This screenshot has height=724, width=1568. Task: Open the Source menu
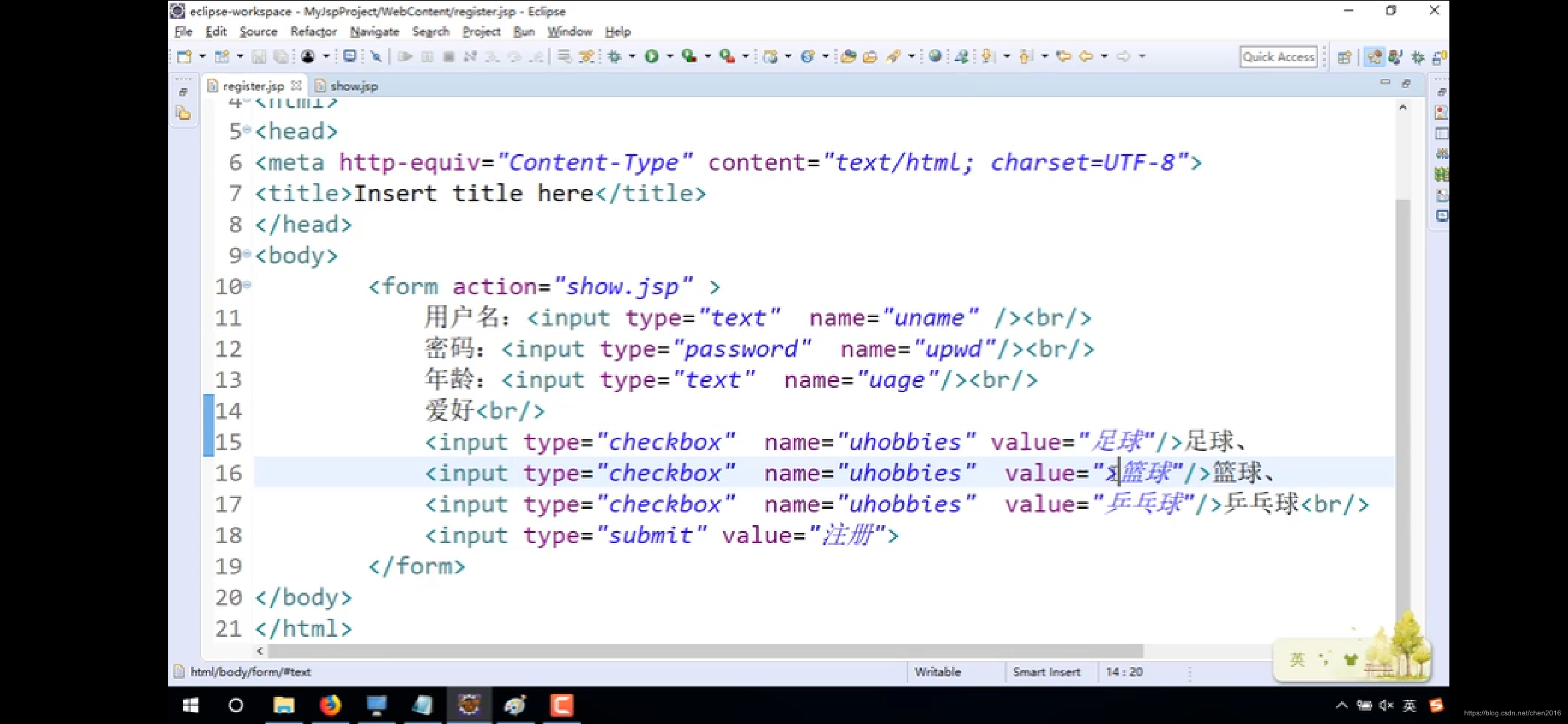tap(258, 32)
